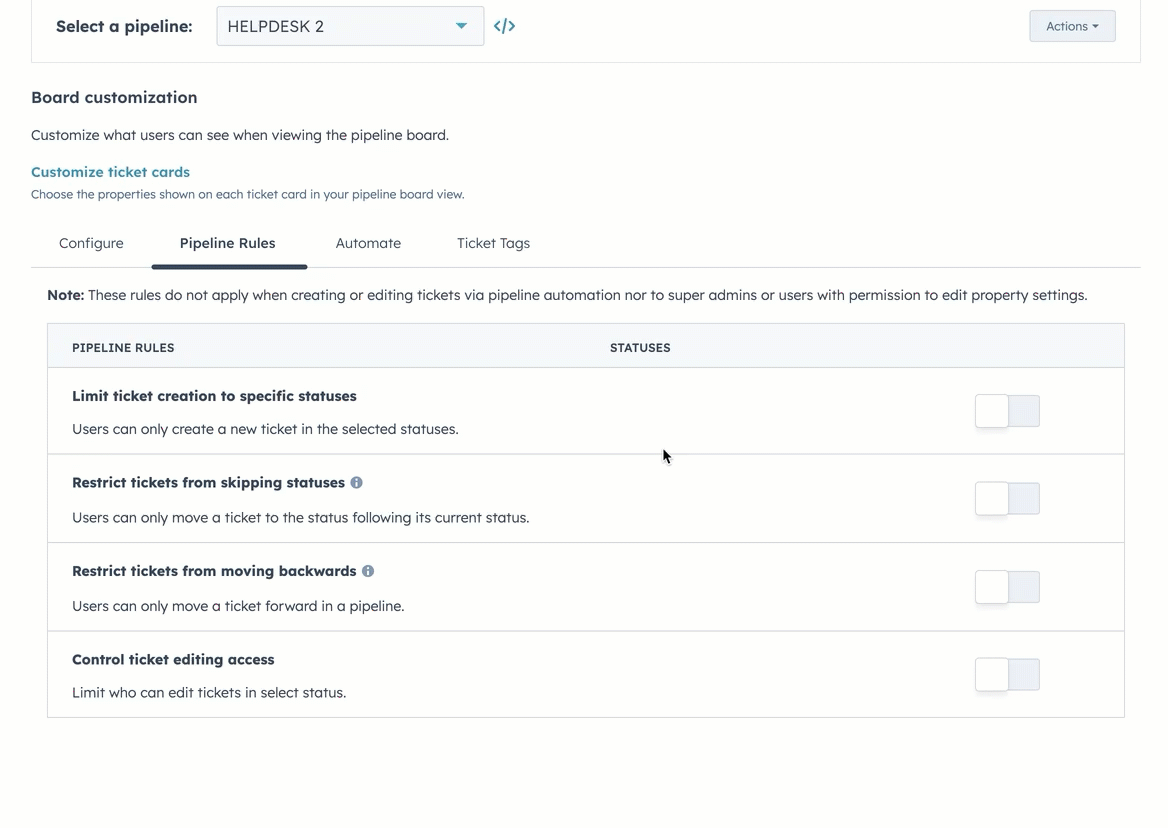Click the info icon beside "Restrict tickets from moving backwards"
The image size is (1168, 828).
(367, 570)
